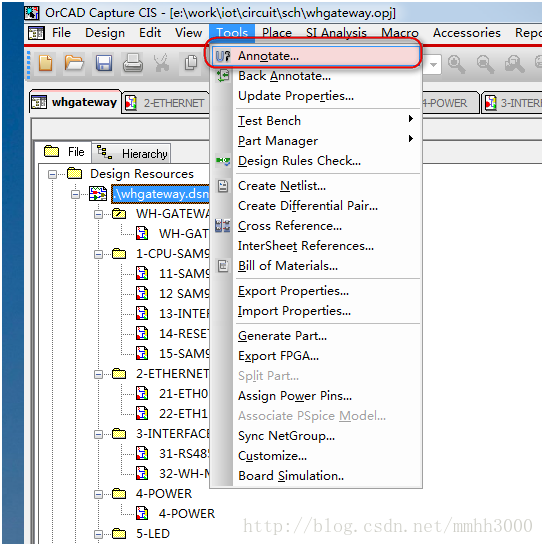
Task: Click the 31-RS485 schematic page icon
Action: tap(142, 453)
